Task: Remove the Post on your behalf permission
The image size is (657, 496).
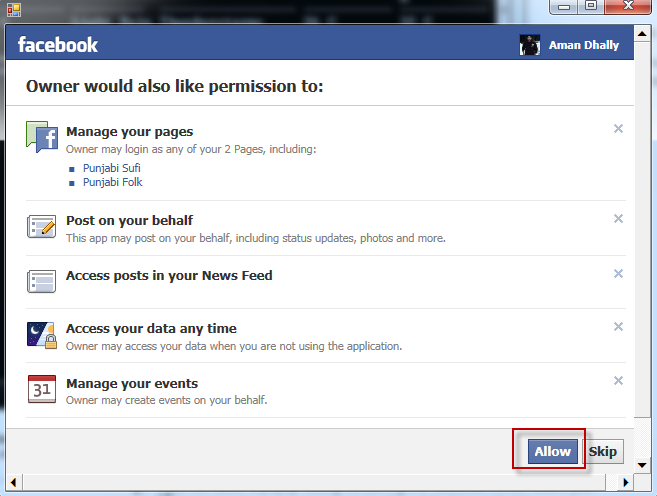Action: click(x=618, y=219)
